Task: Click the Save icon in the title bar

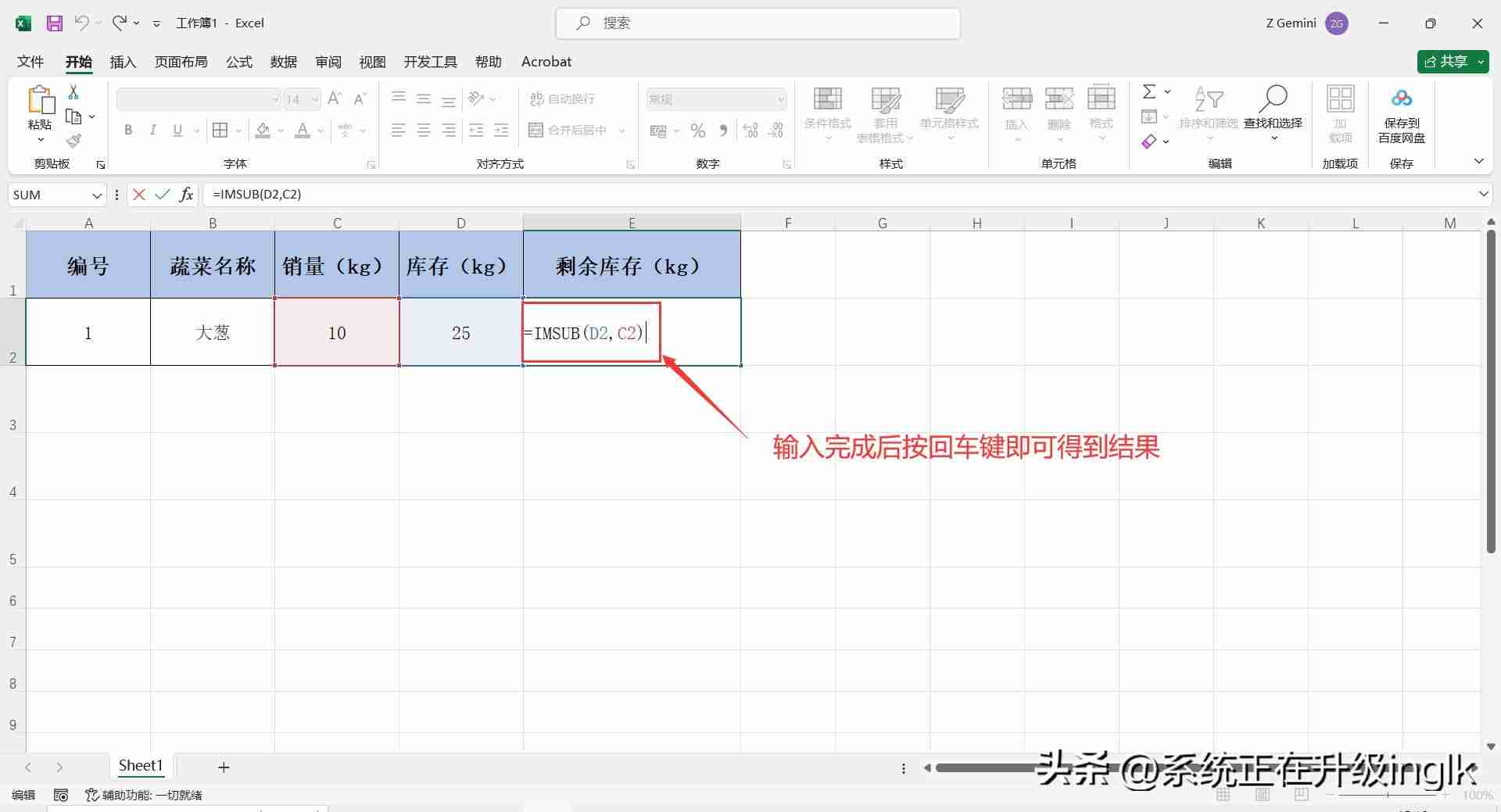Action: pos(54,23)
